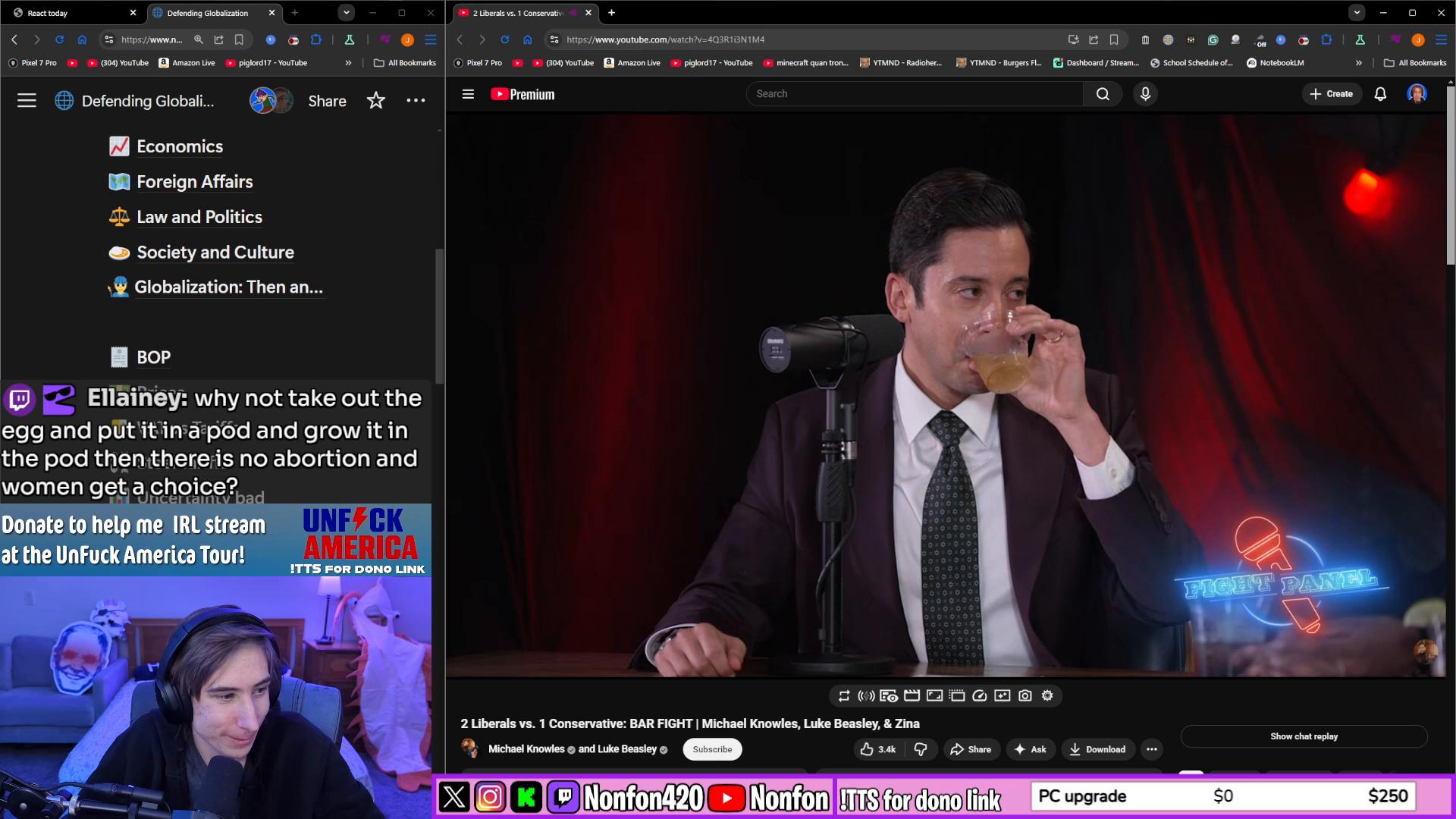This screenshot has width=1456, height=819.
Task: Click the cinema clapperboard icon below the video
Action: click(x=912, y=695)
